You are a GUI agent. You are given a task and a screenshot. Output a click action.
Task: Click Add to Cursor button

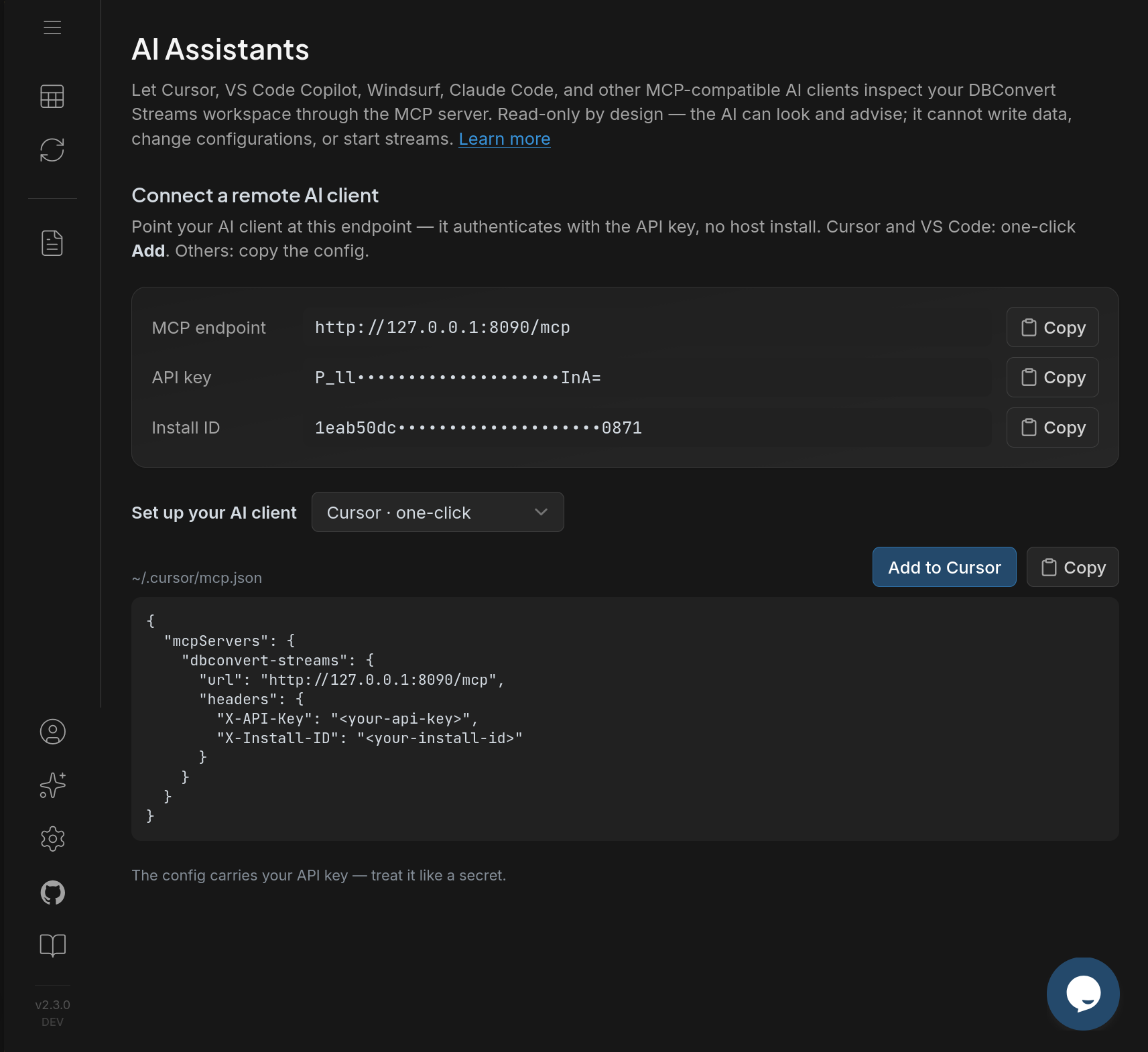(944, 567)
